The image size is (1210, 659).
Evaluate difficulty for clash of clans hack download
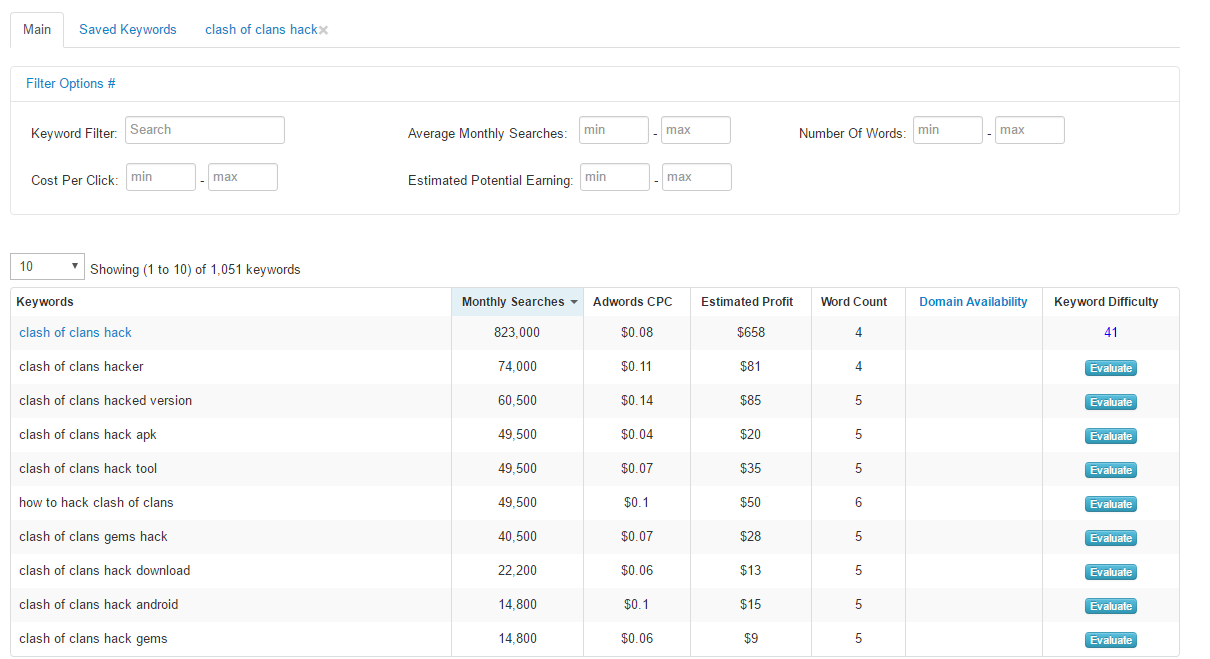[x=1111, y=572]
